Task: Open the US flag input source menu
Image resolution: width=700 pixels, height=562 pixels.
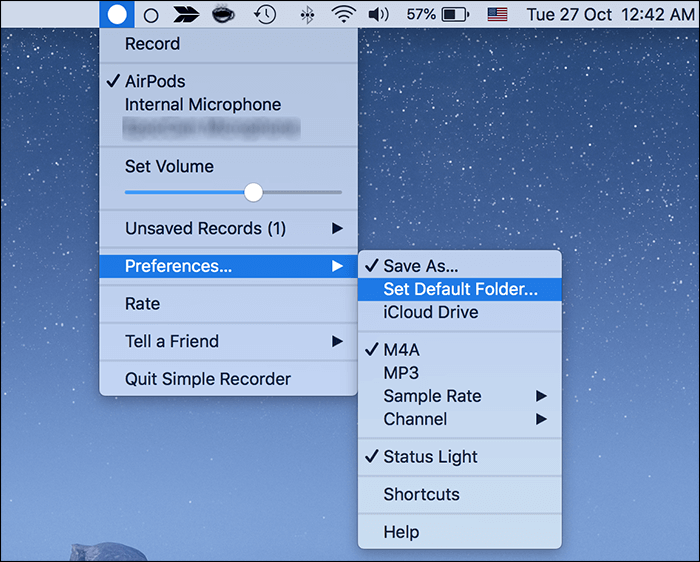Action: (497, 14)
